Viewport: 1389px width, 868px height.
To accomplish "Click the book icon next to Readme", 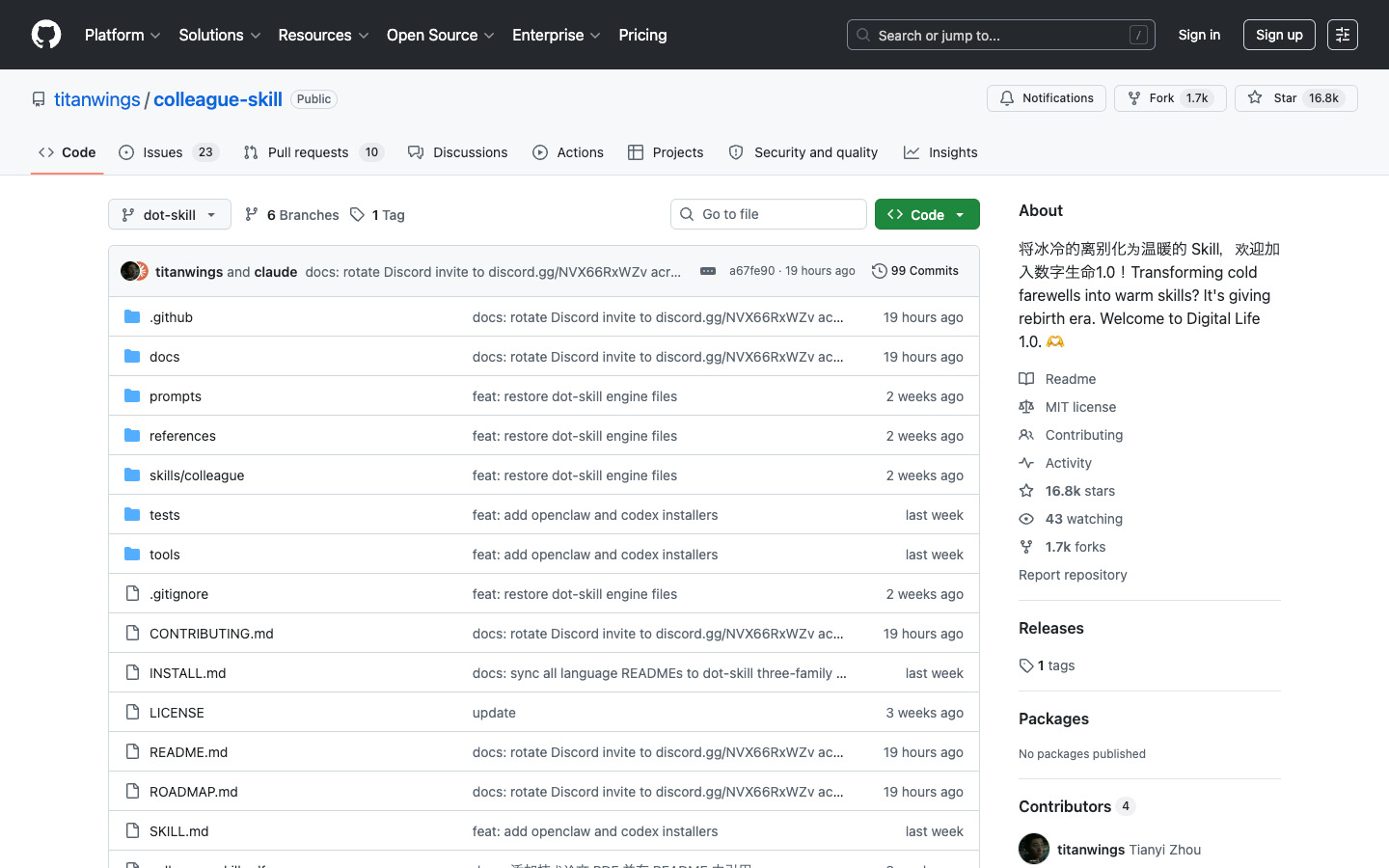I will pos(1026,379).
